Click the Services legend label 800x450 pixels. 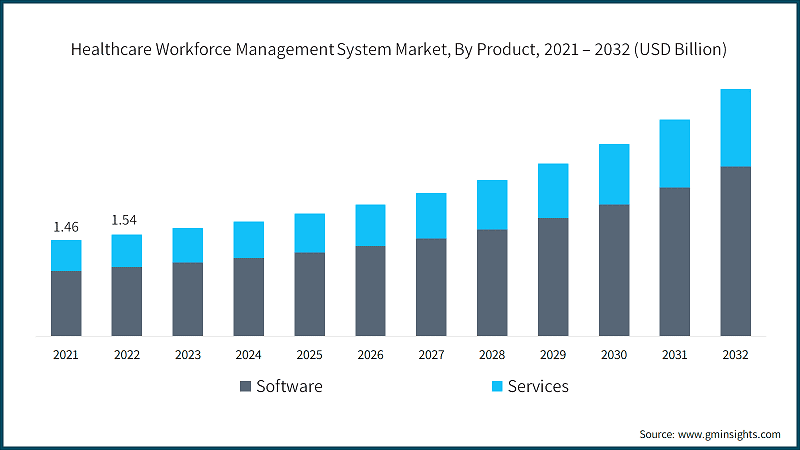tap(538, 386)
